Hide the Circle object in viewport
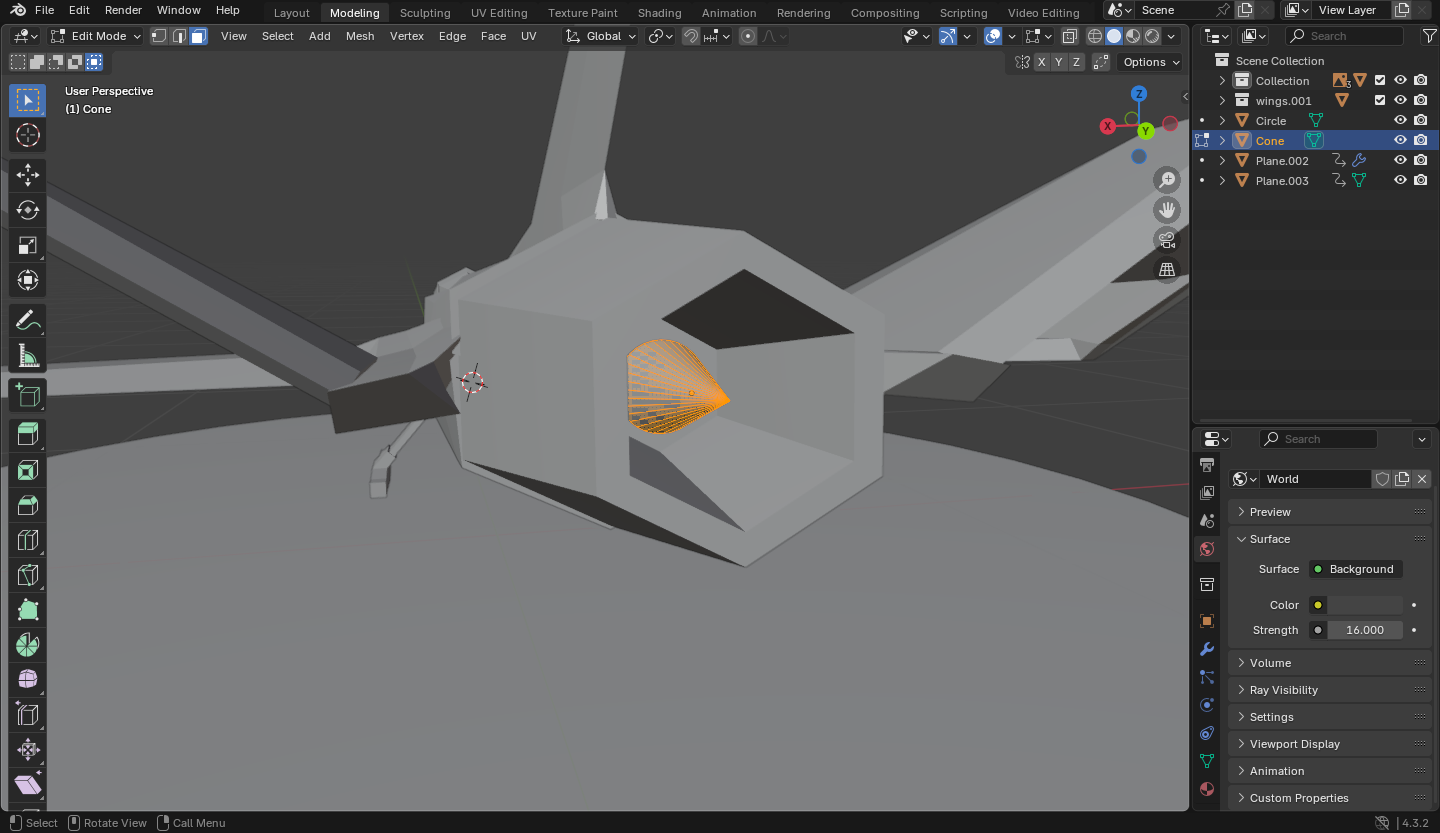Screen dimensions: 1440x833 1401,120
